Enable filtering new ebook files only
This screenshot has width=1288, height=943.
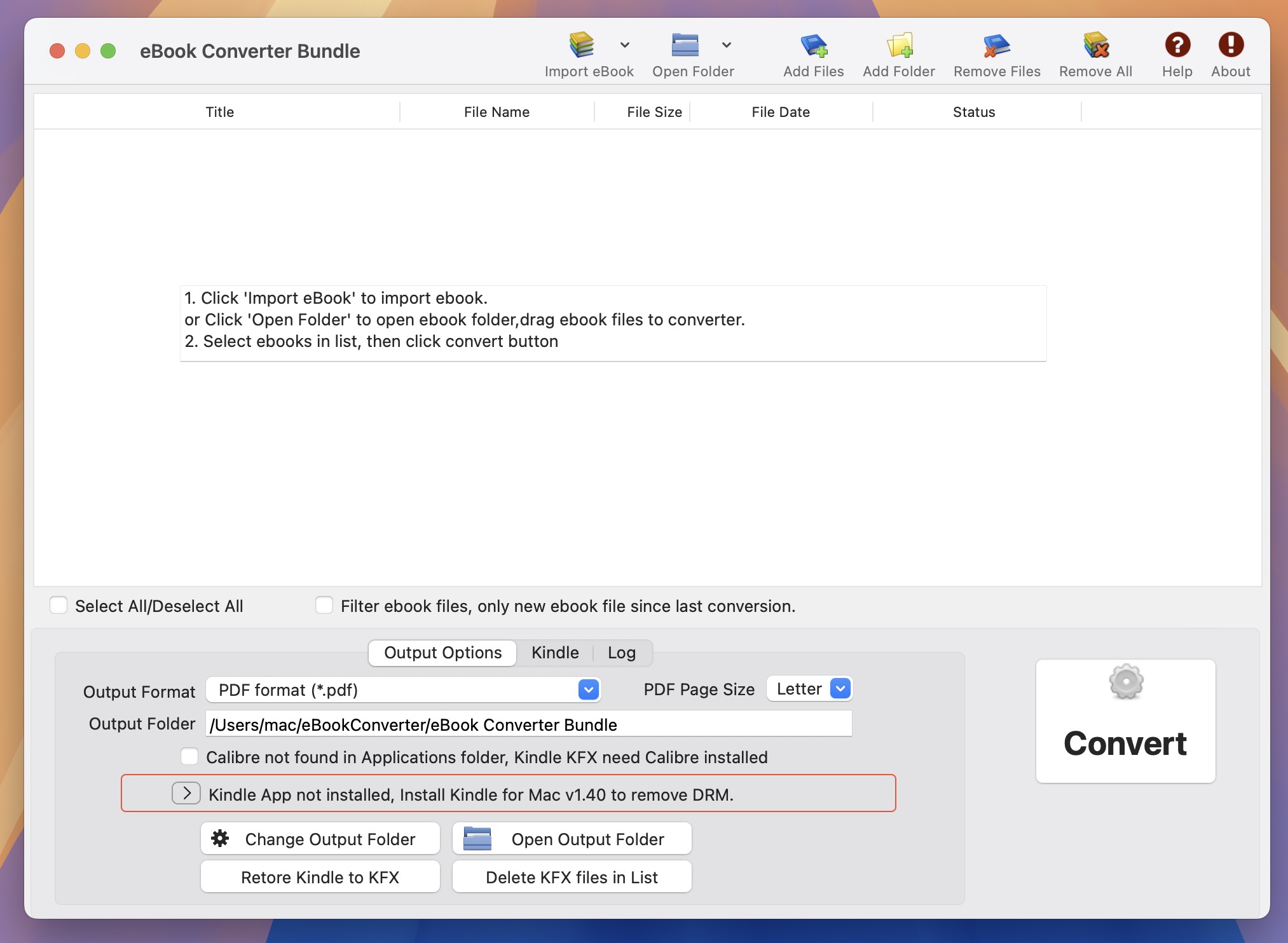click(324, 606)
